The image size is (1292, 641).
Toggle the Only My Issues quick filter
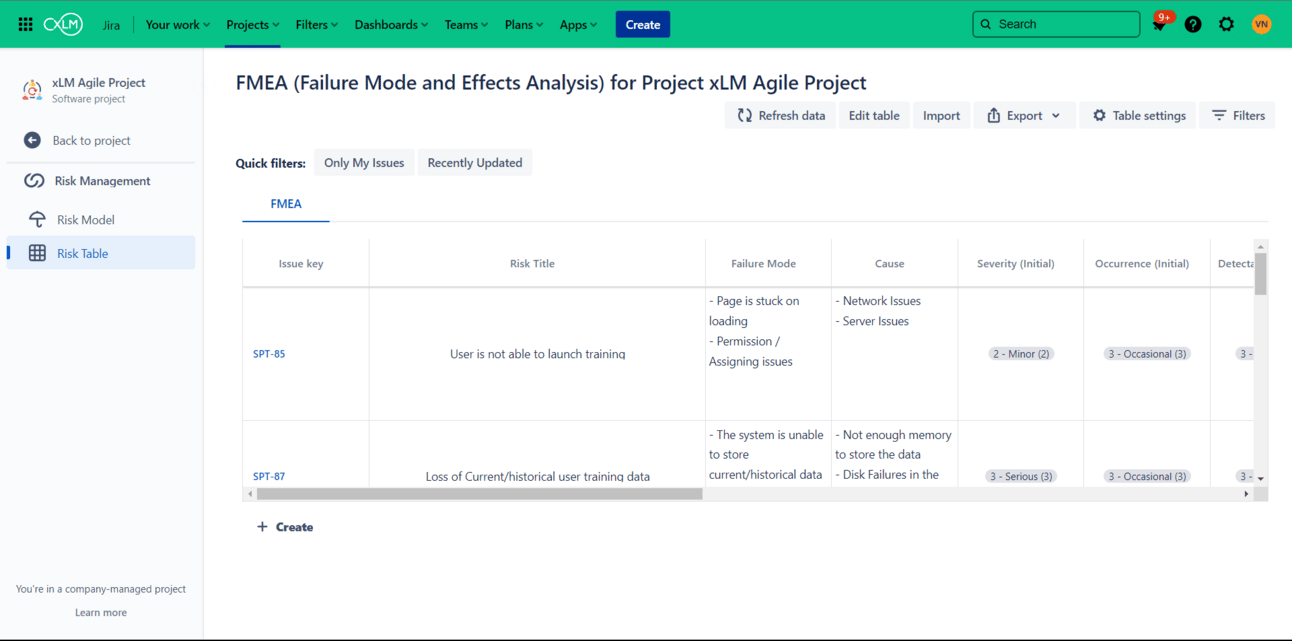click(364, 163)
